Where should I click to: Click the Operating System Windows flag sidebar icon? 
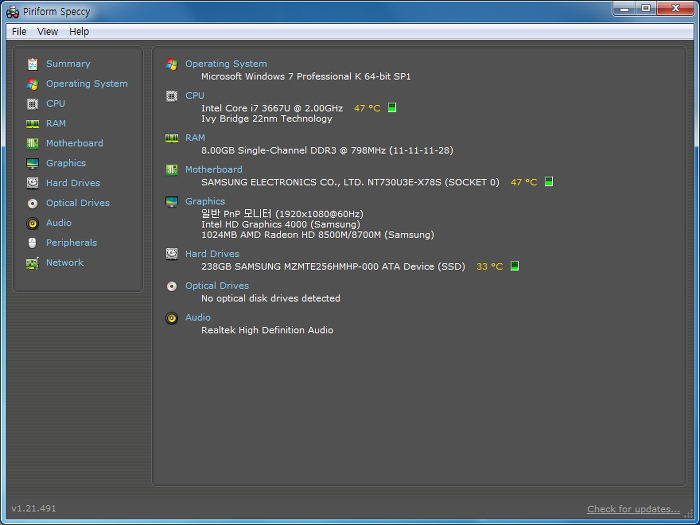[32, 84]
